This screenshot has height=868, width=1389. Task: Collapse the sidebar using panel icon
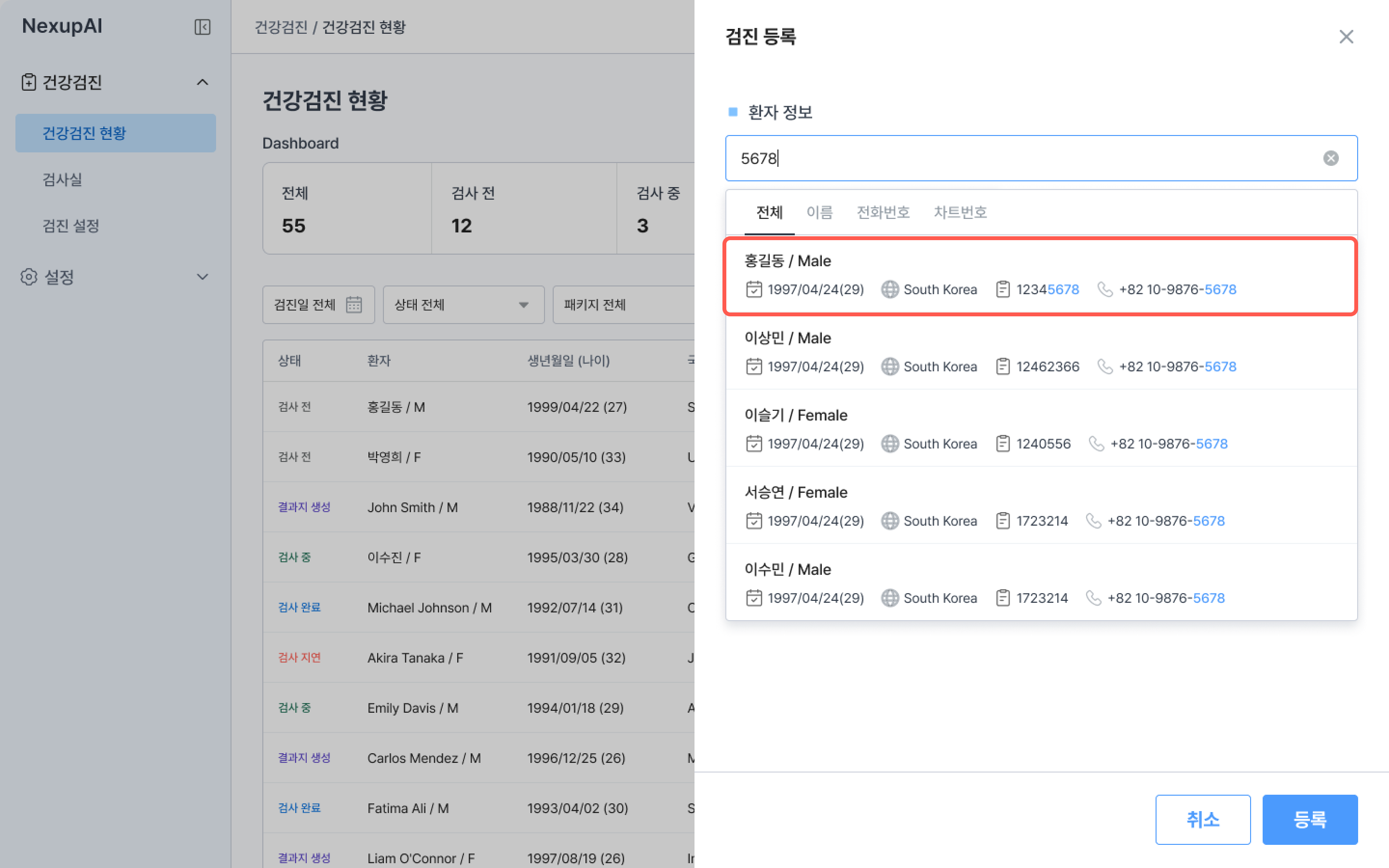coord(202,27)
